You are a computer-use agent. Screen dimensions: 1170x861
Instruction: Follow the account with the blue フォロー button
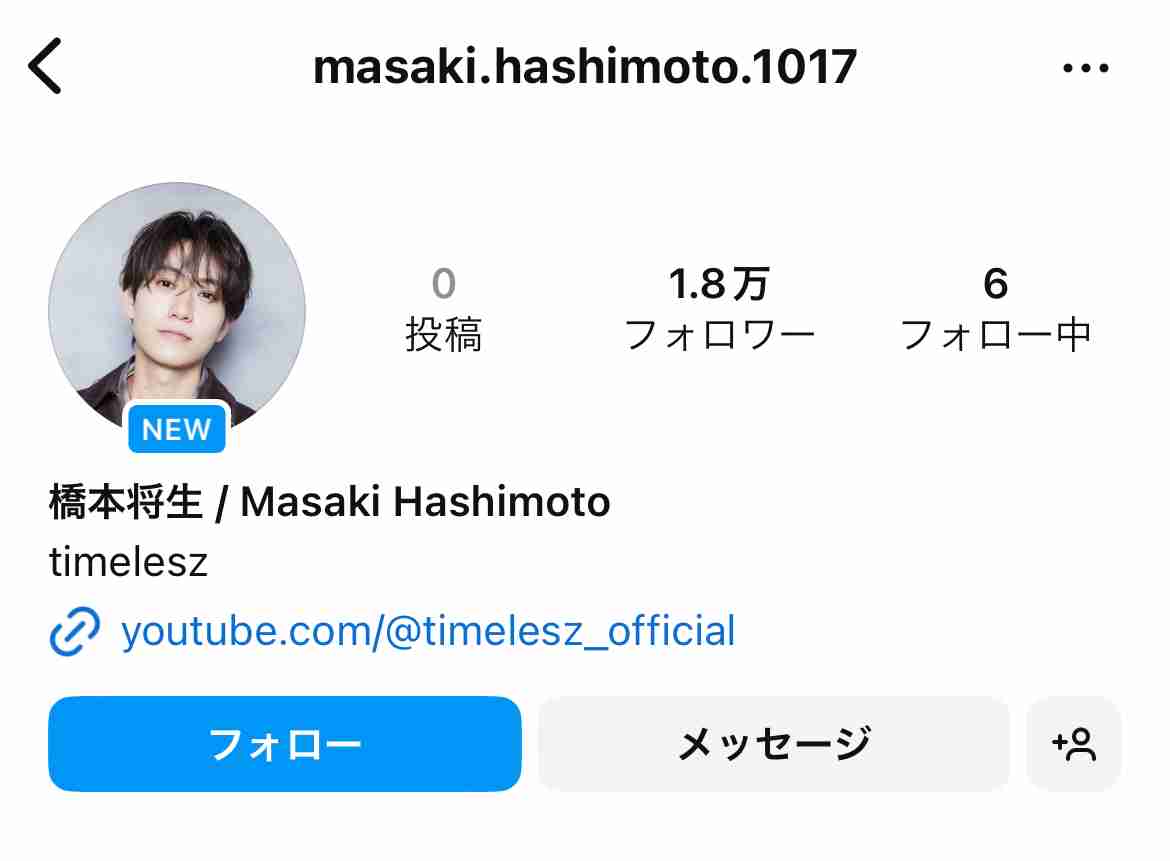point(284,744)
